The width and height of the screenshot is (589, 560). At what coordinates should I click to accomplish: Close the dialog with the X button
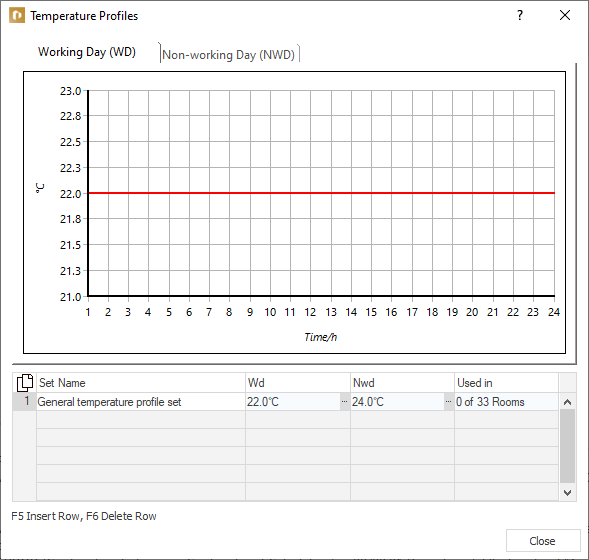(565, 15)
